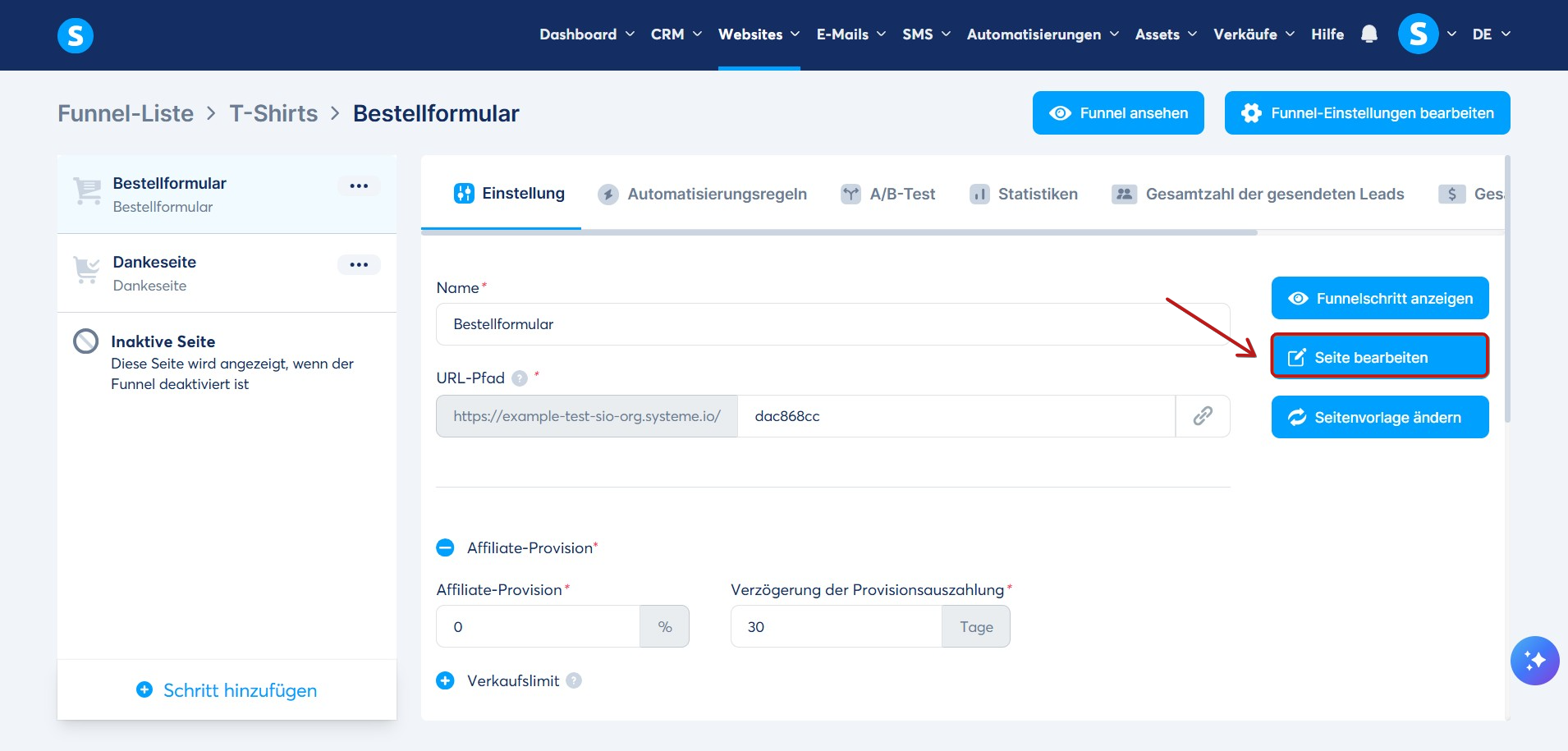Image resolution: width=1568 pixels, height=751 pixels.
Task: Click the URL path field dac868cc
Action: [956, 416]
